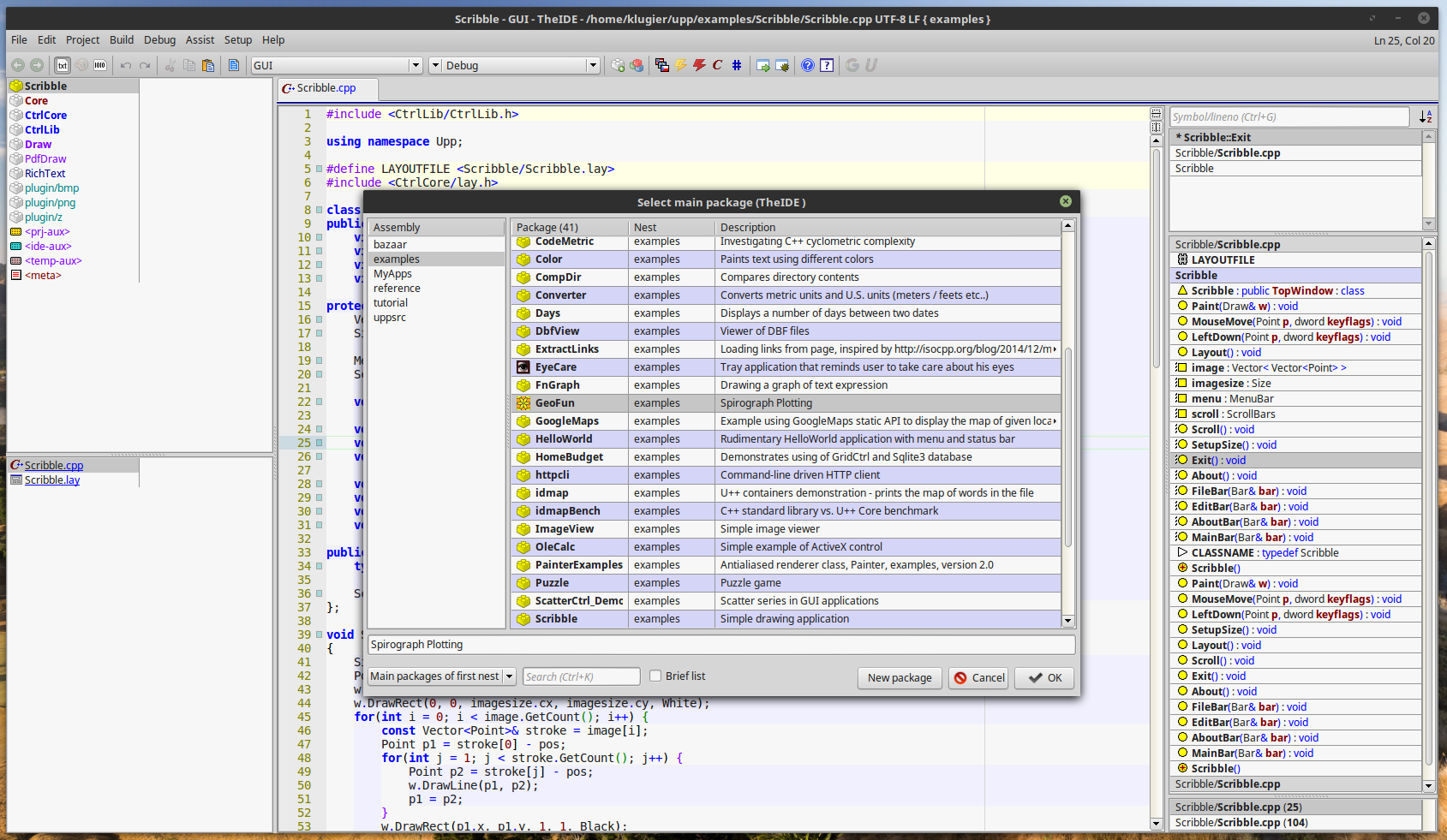Image resolution: width=1447 pixels, height=840 pixels.
Task: Toggle the txt text-edit mode button
Action: 63,65
